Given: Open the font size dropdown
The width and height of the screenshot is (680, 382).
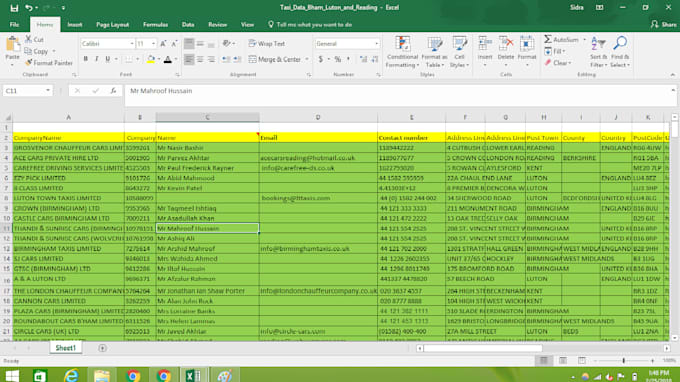Looking at the screenshot, I should pos(153,44).
